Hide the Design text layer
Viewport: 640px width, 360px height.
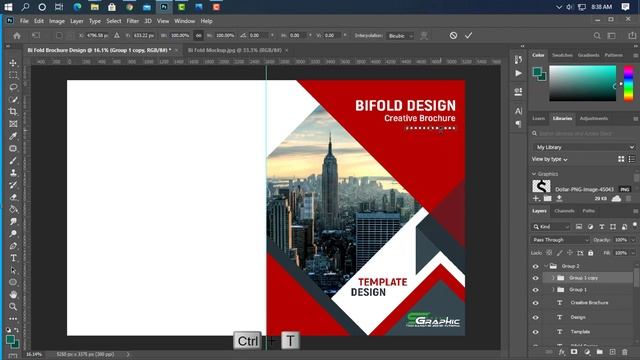[x=536, y=317]
